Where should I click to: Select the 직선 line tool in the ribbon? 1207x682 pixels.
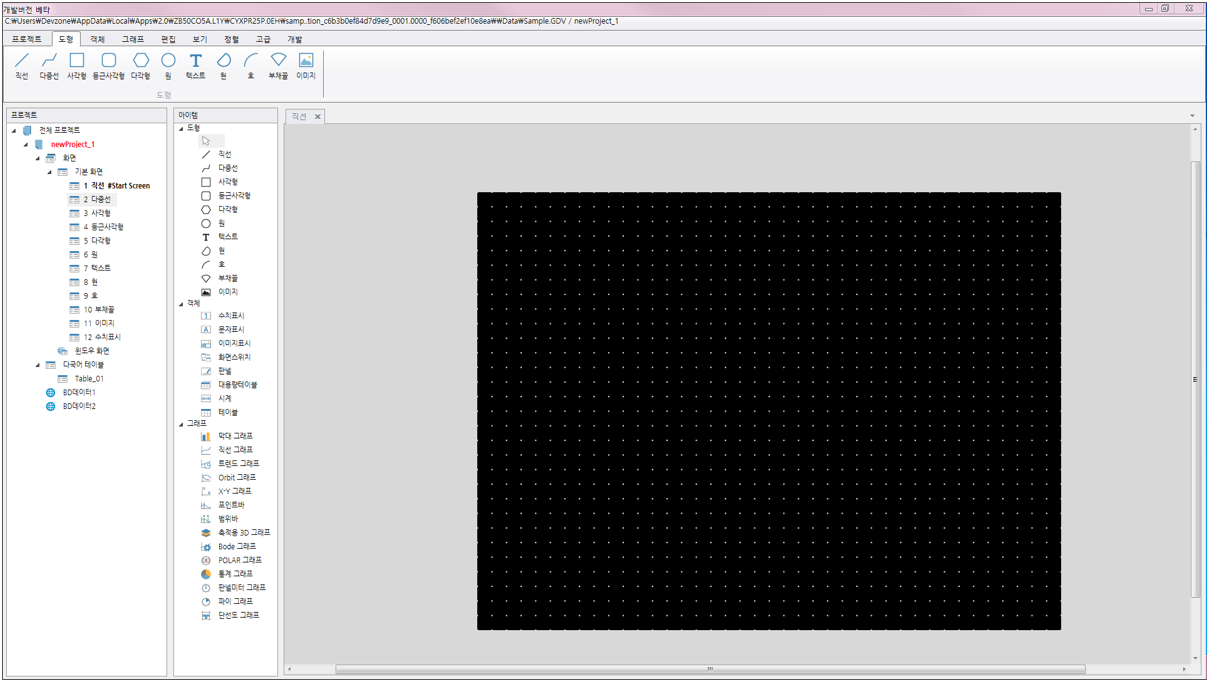pyautogui.click(x=21, y=66)
